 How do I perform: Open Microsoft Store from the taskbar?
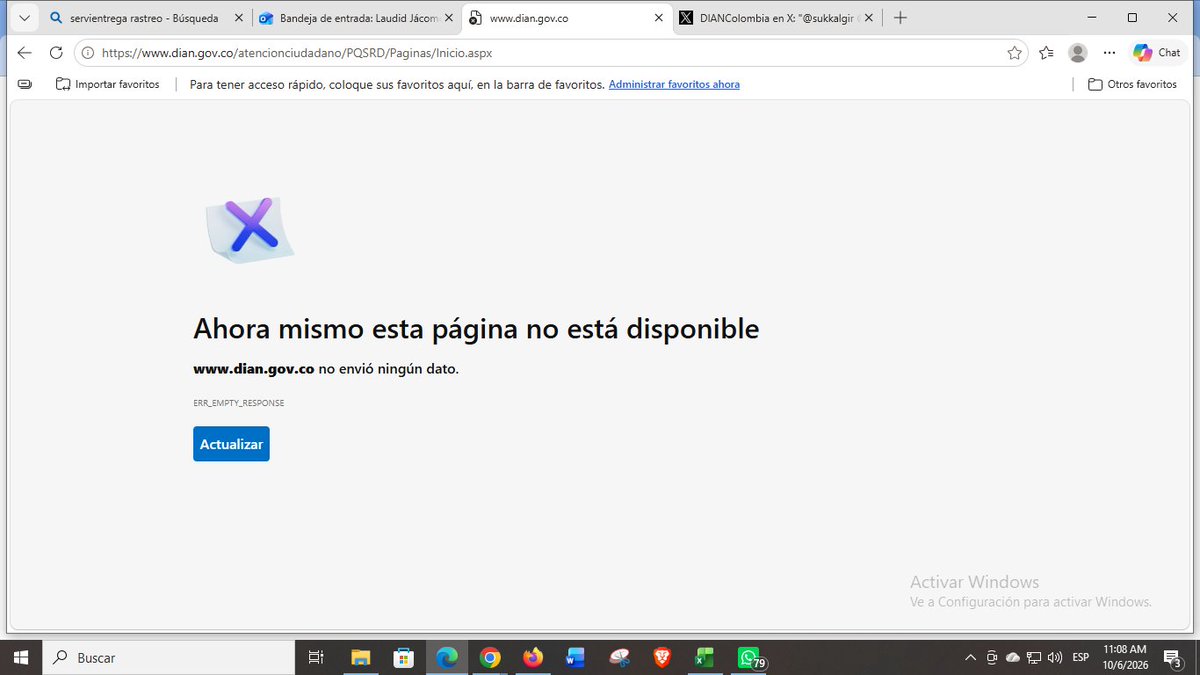pos(404,657)
